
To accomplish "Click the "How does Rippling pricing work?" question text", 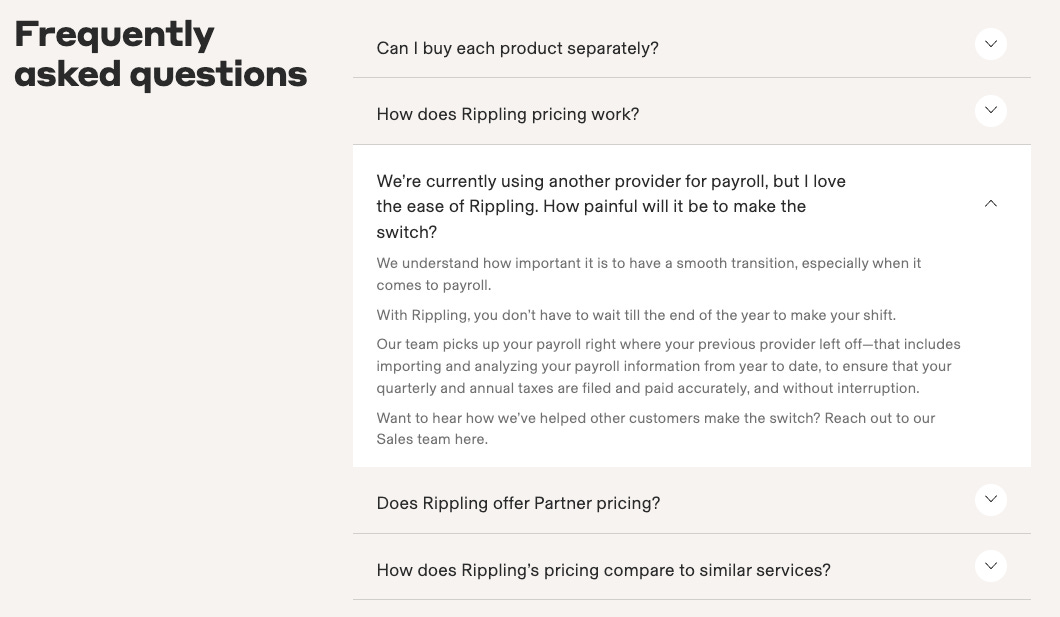I will [507, 114].
